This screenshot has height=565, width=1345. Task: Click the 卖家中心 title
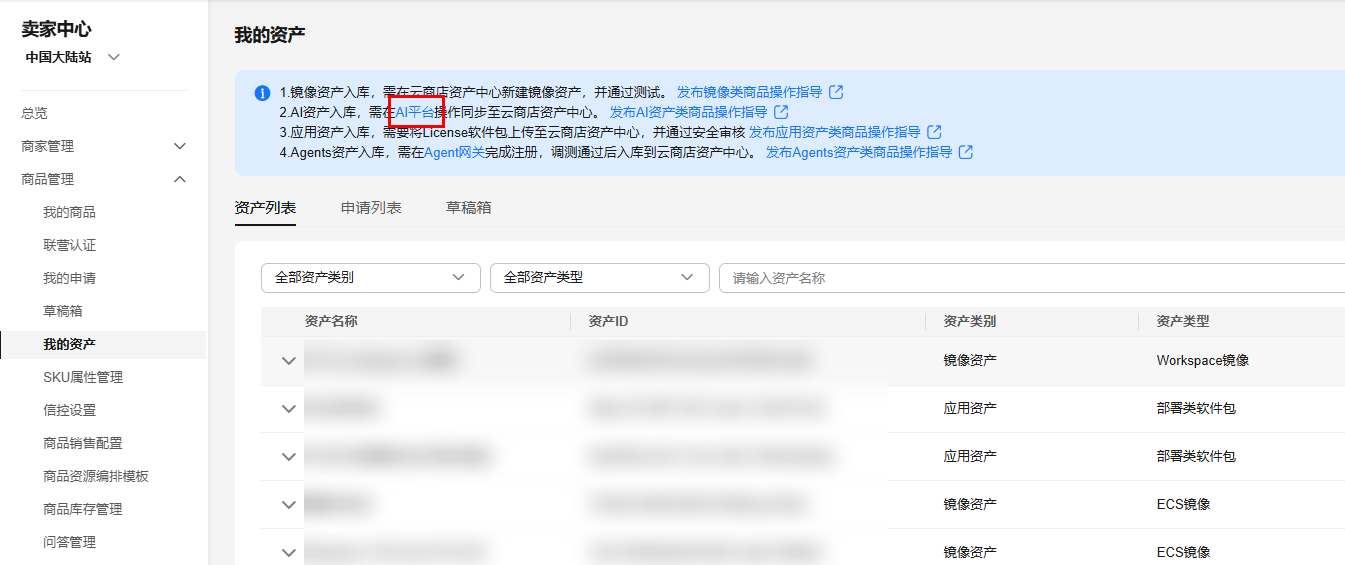coord(56,30)
